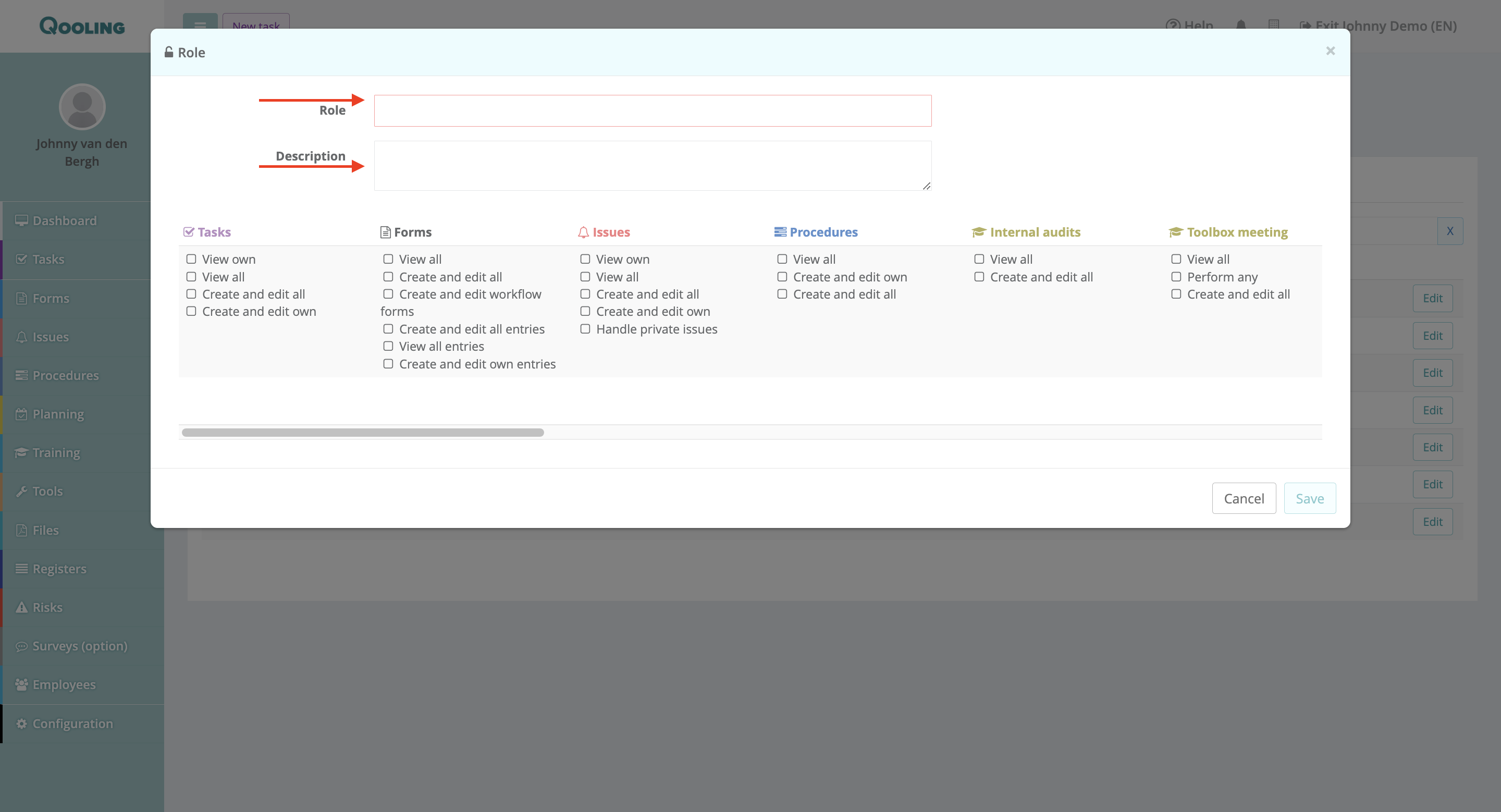Click the Issues bell icon heading
Image resolution: width=1501 pixels, height=812 pixels.
(x=583, y=232)
